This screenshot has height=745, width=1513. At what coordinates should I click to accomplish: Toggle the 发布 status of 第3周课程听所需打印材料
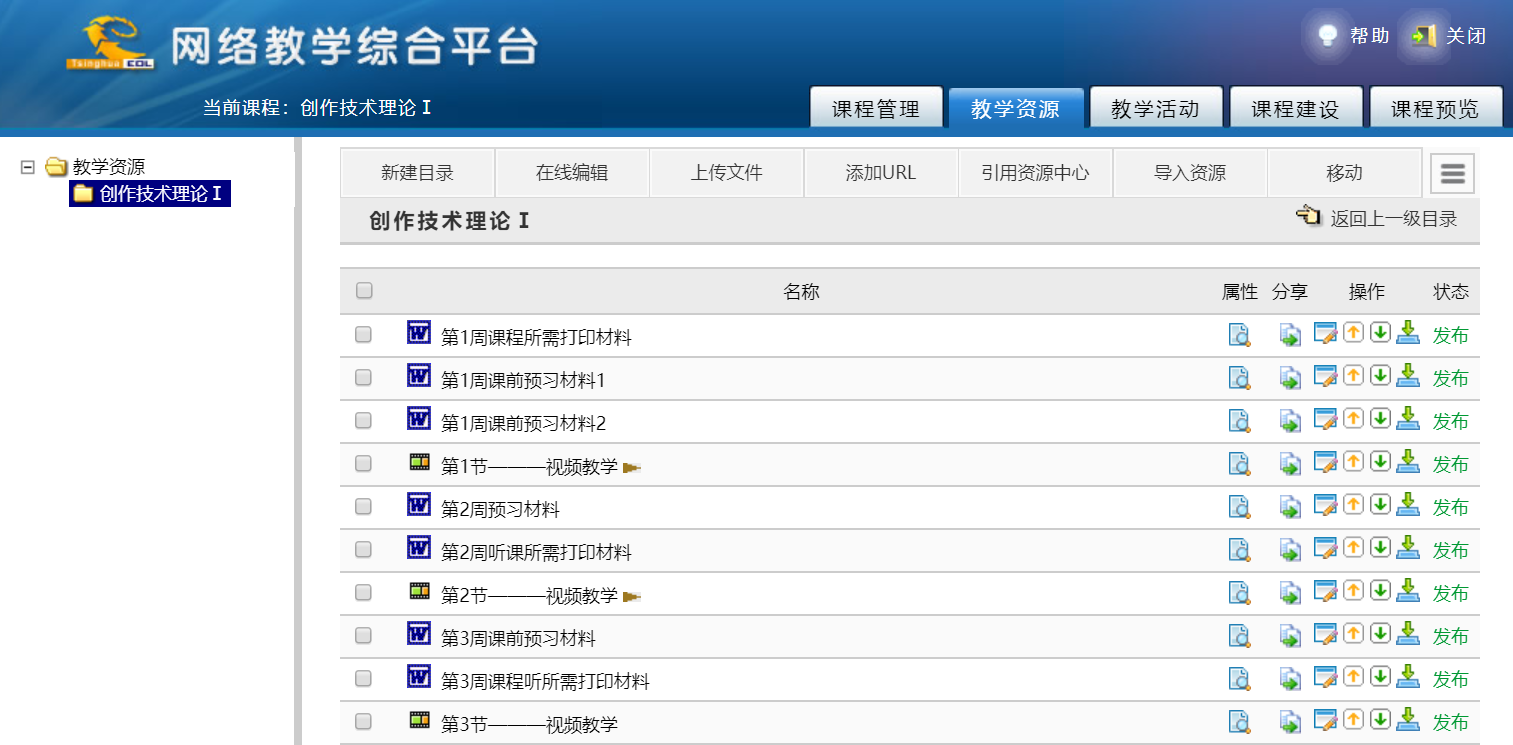pyautogui.click(x=1450, y=679)
